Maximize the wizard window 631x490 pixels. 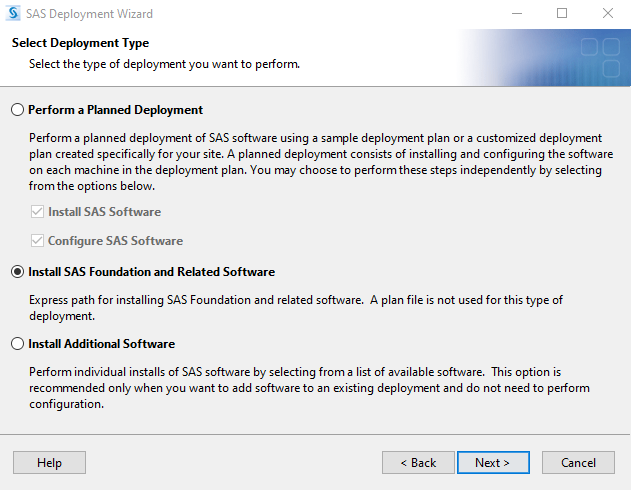pos(562,13)
